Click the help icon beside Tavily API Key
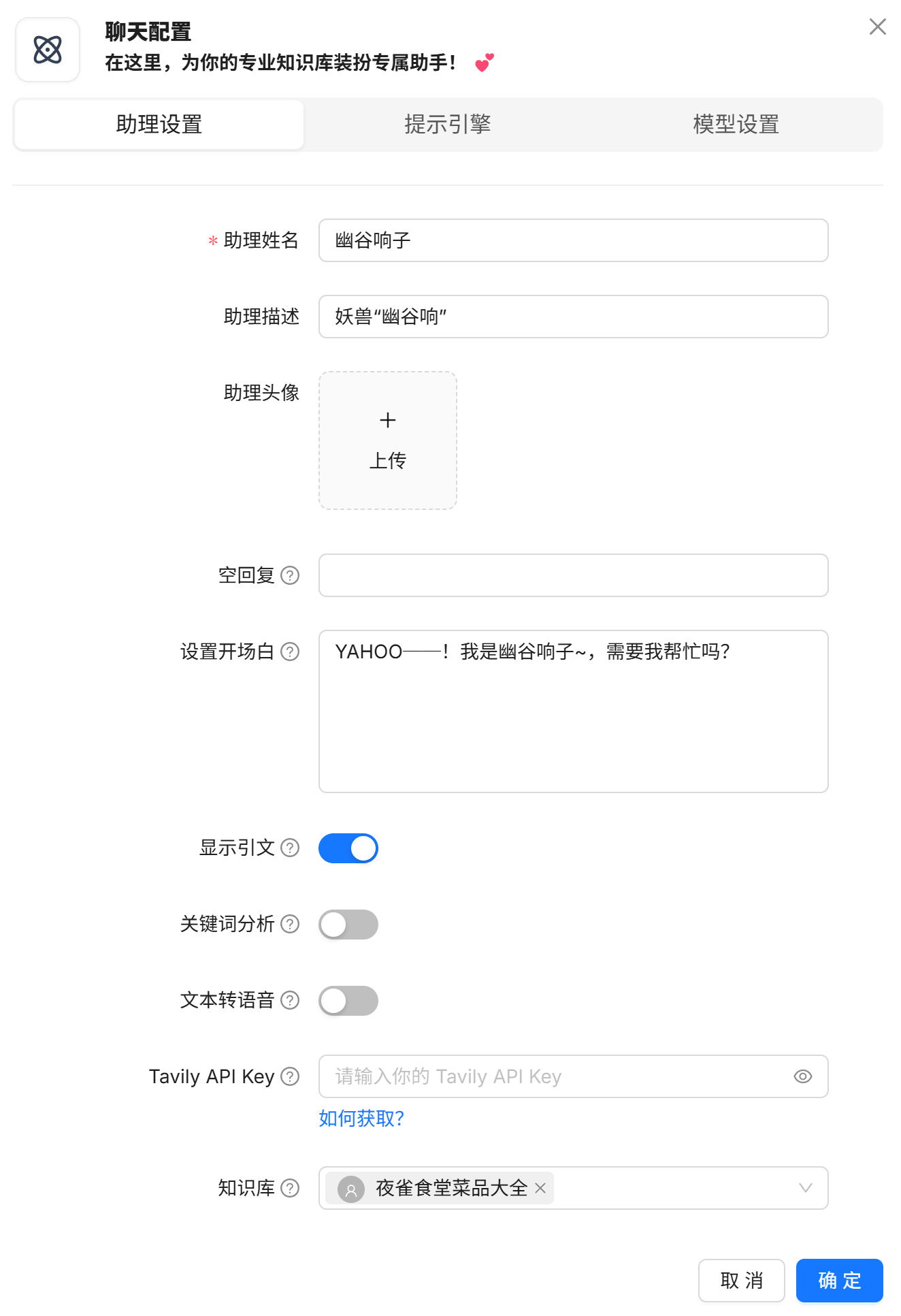Image resolution: width=901 pixels, height=1316 pixels. coord(290,1076)
